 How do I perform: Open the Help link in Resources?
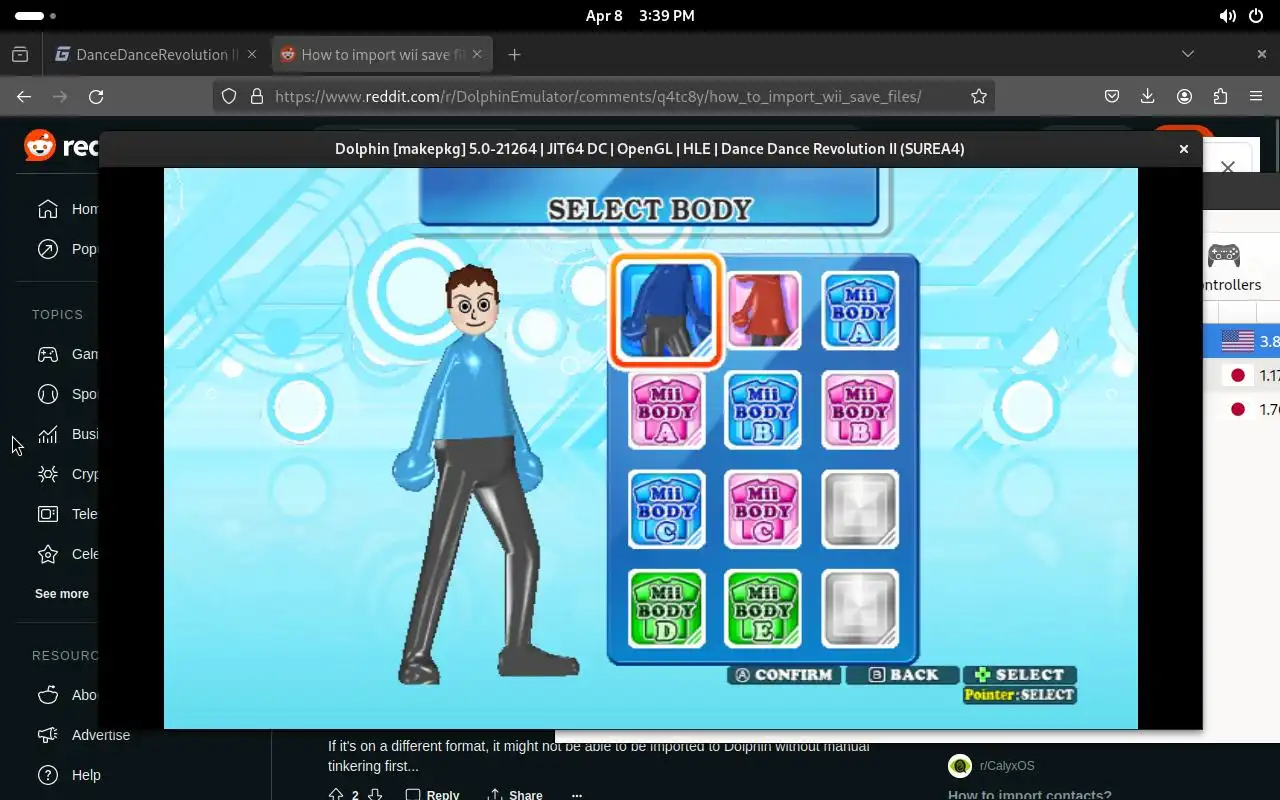pyautogui.click(x=70, y=775)
